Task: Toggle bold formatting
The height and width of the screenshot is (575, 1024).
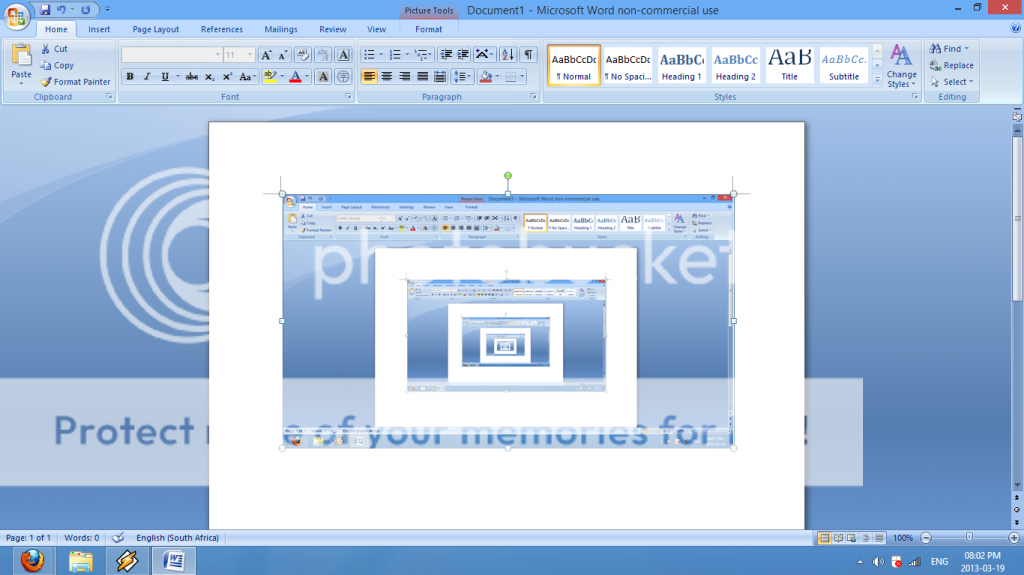Action: pyautogui.click(x=130, y=76)
